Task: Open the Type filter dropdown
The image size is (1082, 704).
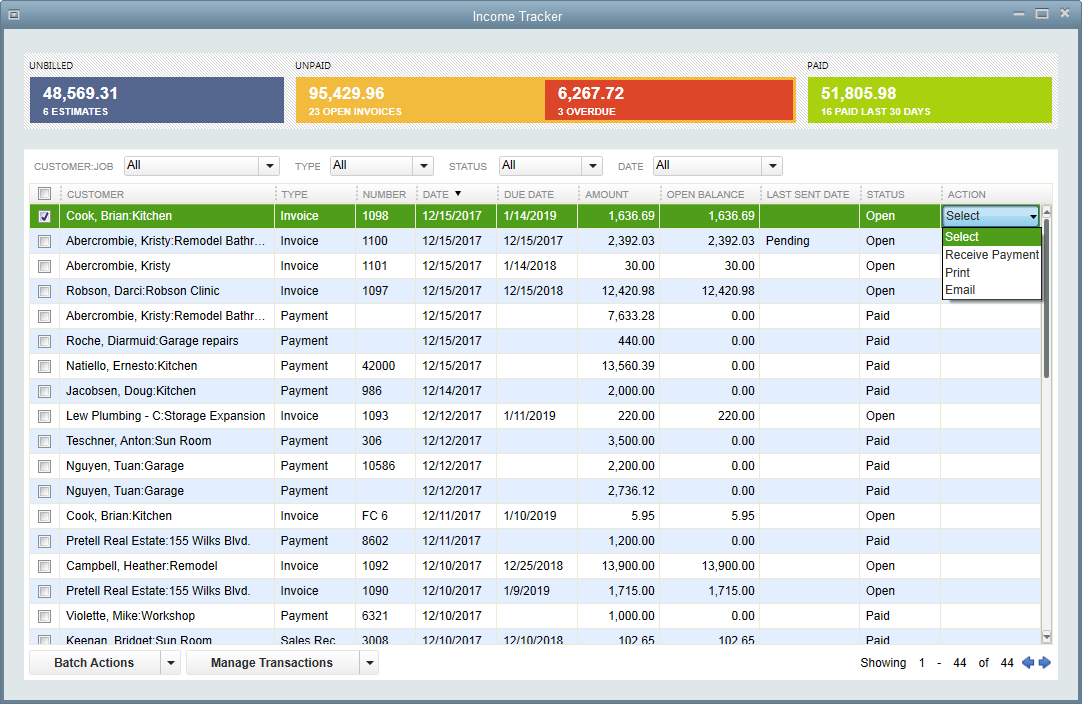Action: click(422, 165)
